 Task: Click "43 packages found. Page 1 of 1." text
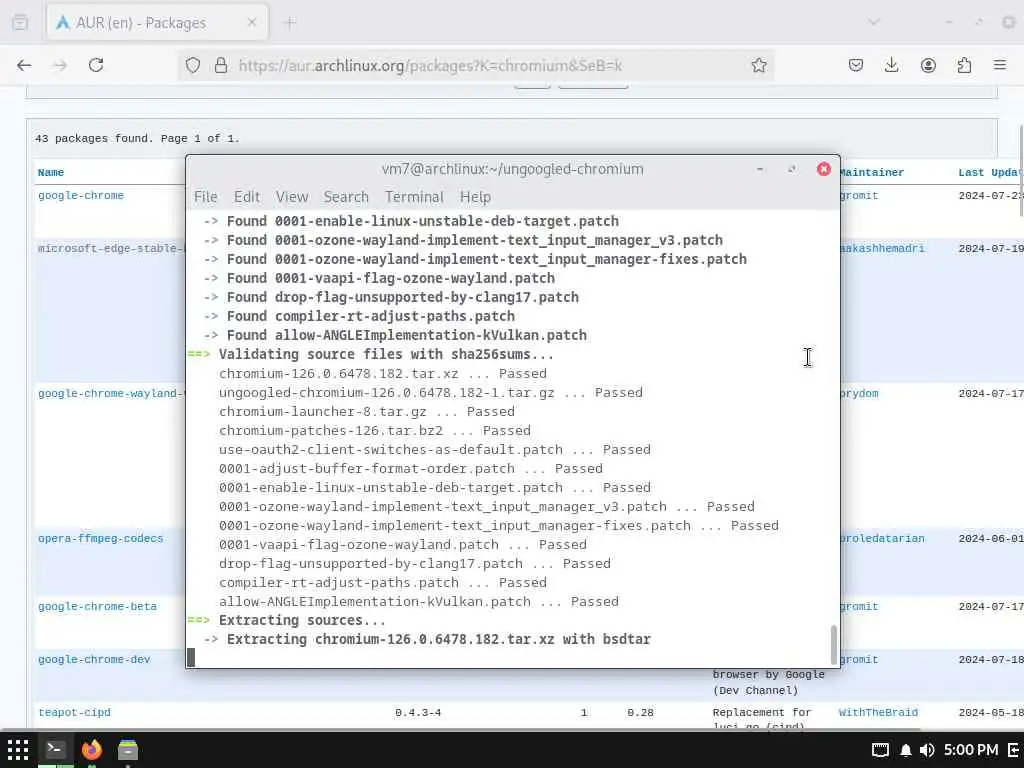137,138
